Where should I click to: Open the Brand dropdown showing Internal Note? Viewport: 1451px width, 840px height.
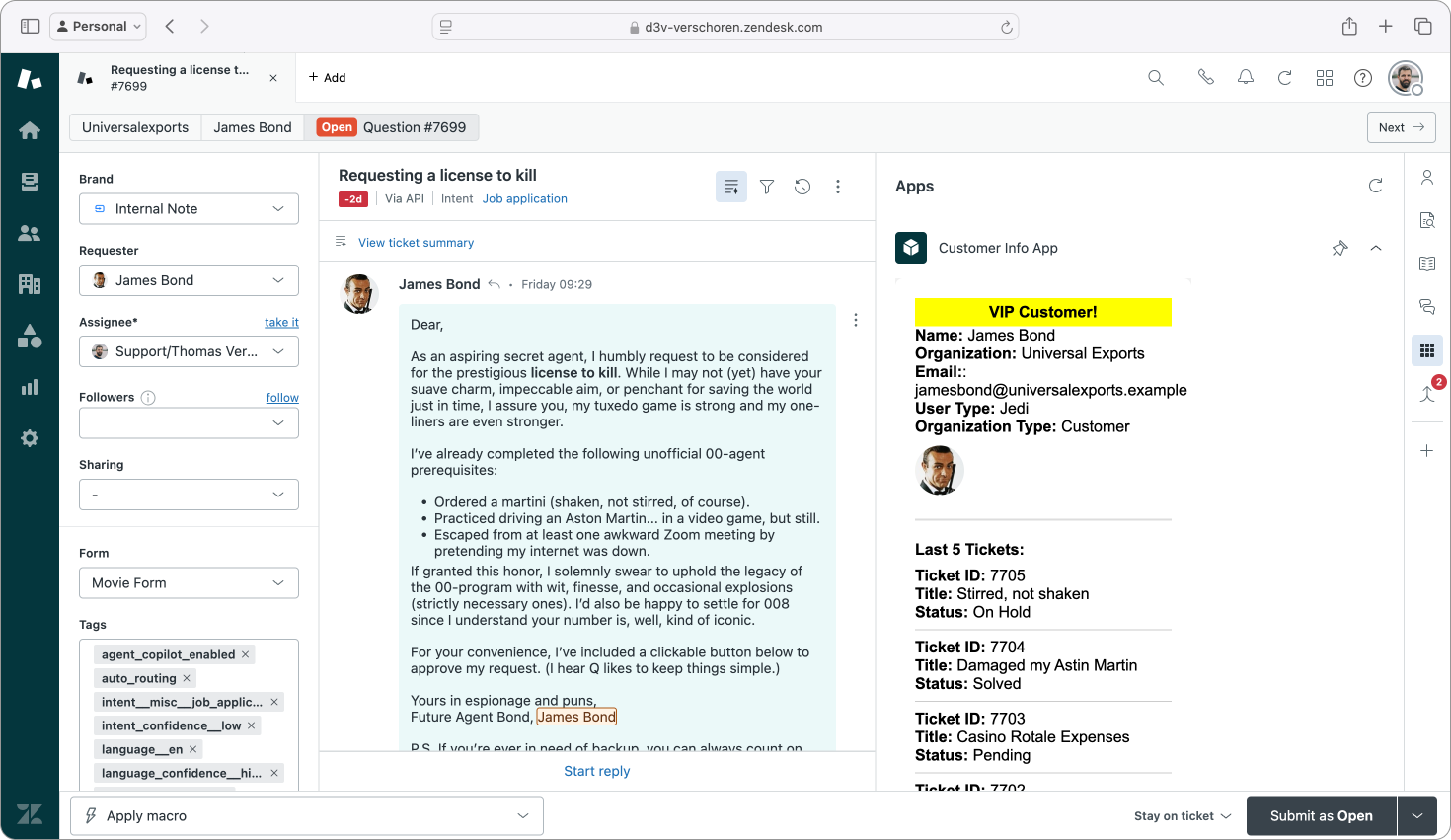click(189, 209)
